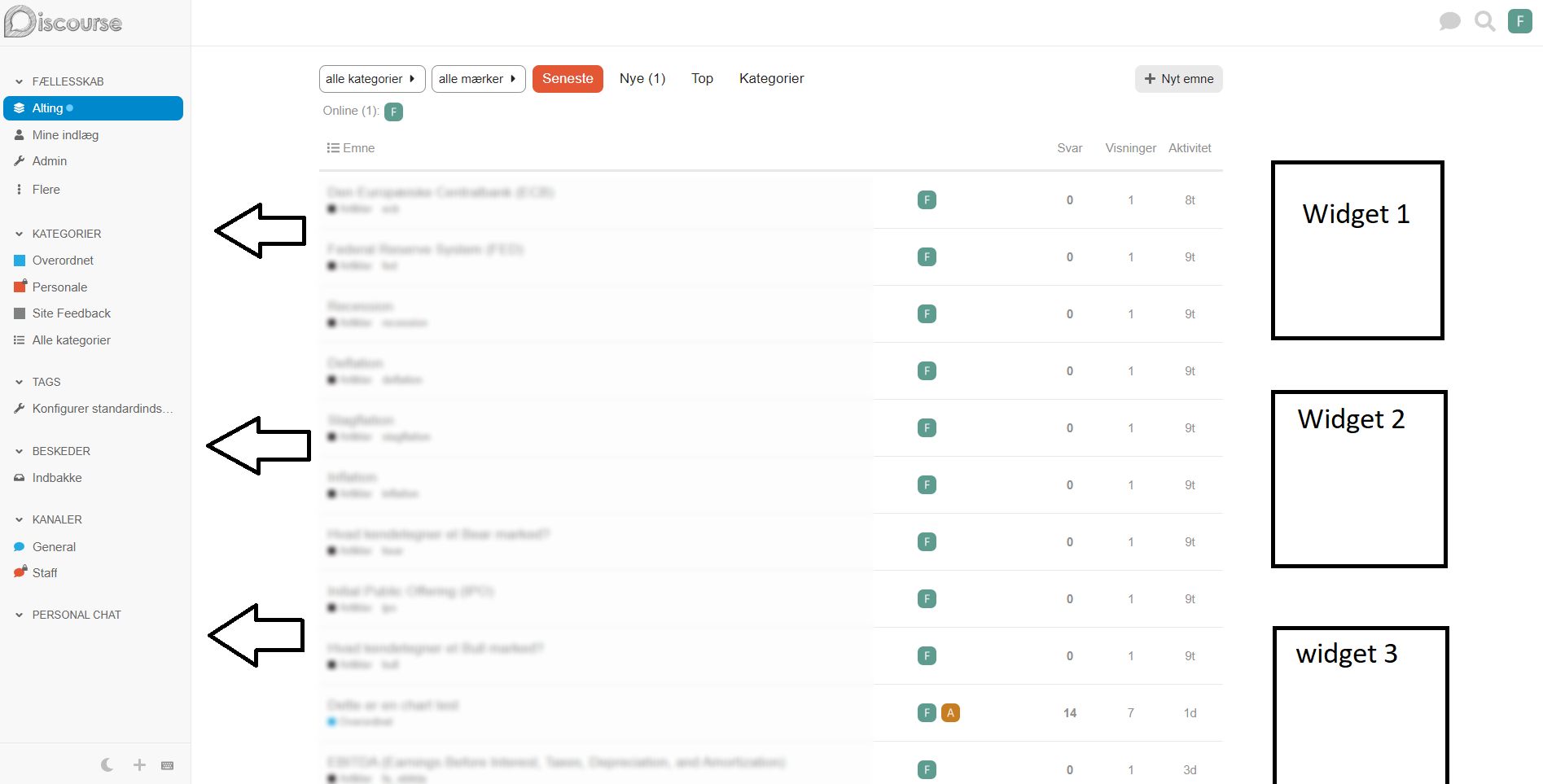Open the alle kategorier dropdown

click(371, 79)
